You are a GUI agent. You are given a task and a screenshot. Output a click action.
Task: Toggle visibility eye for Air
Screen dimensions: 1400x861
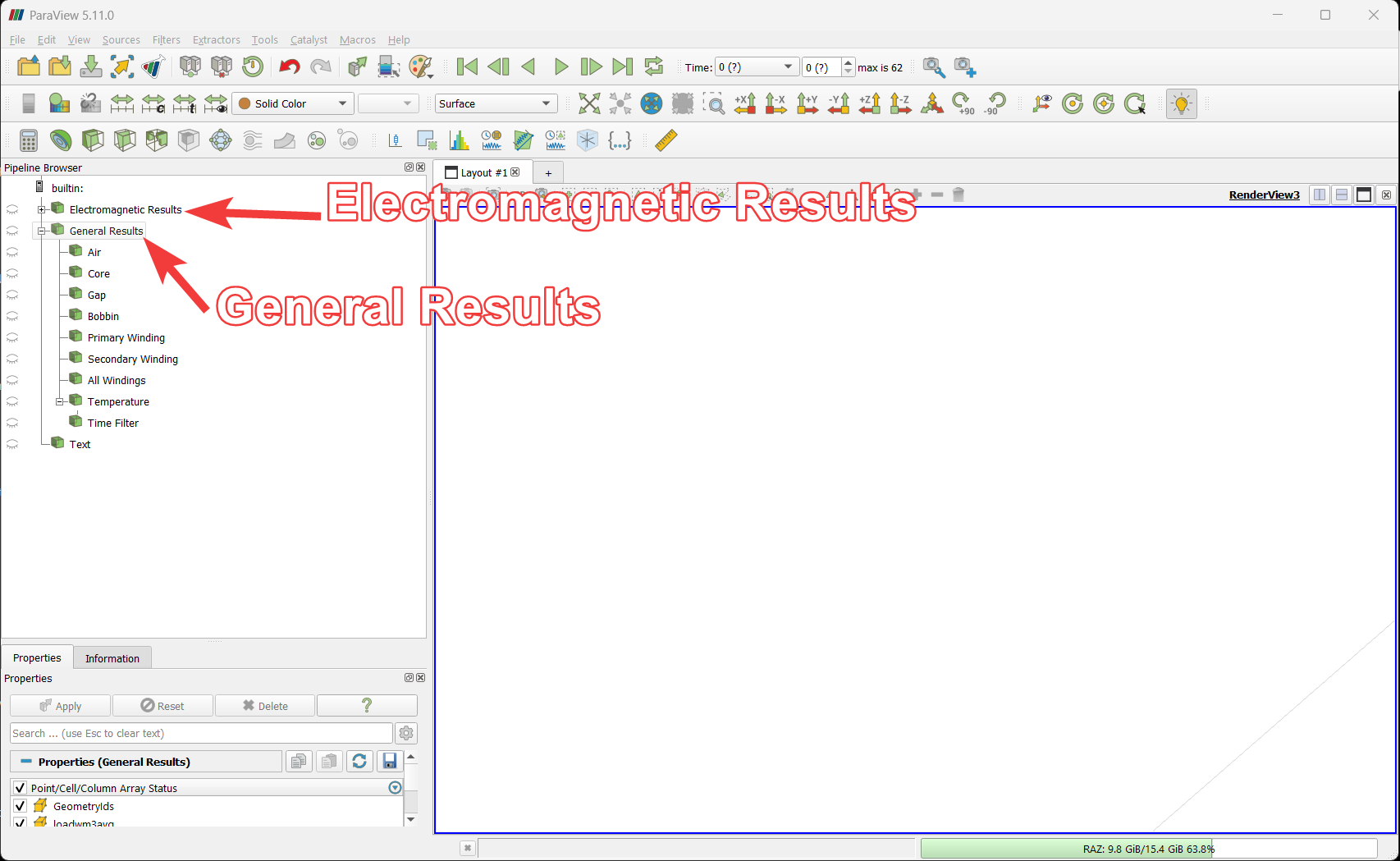[12, 253]
